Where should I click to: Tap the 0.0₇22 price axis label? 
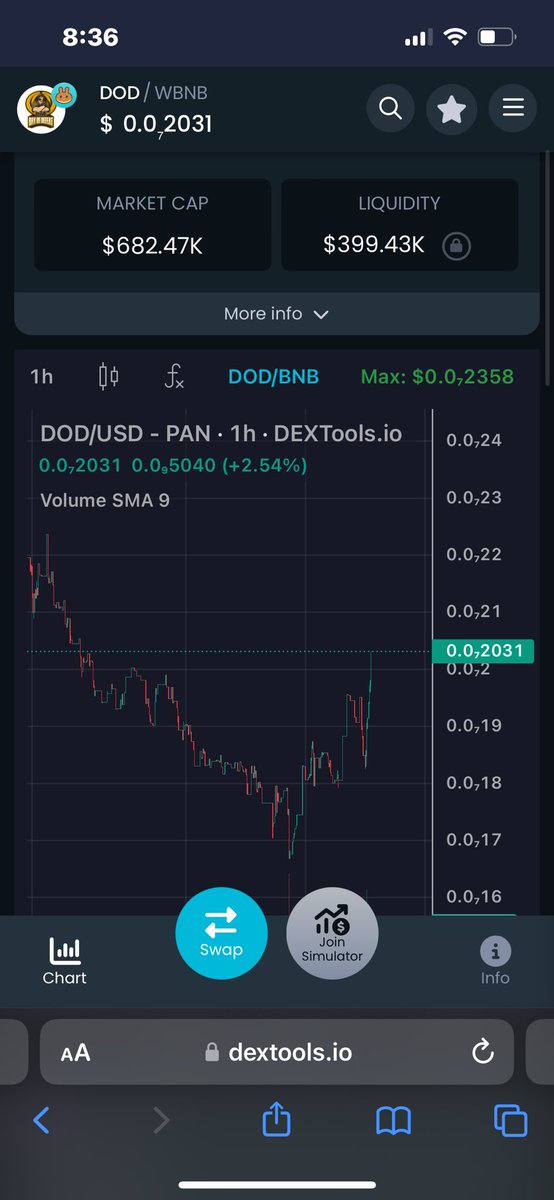(474, 555)
